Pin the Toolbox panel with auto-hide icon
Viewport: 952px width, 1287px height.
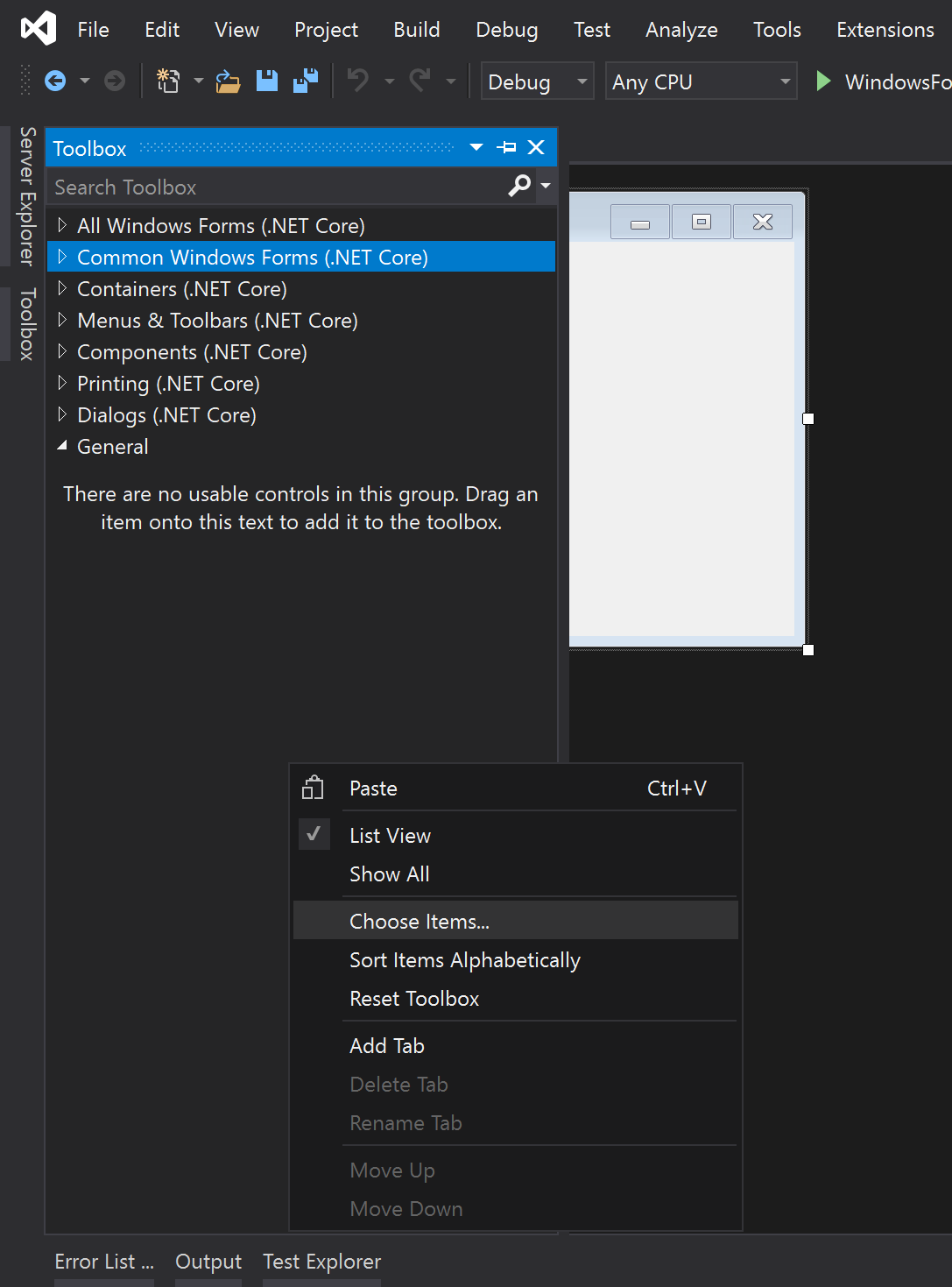click(x=506, y=147)
